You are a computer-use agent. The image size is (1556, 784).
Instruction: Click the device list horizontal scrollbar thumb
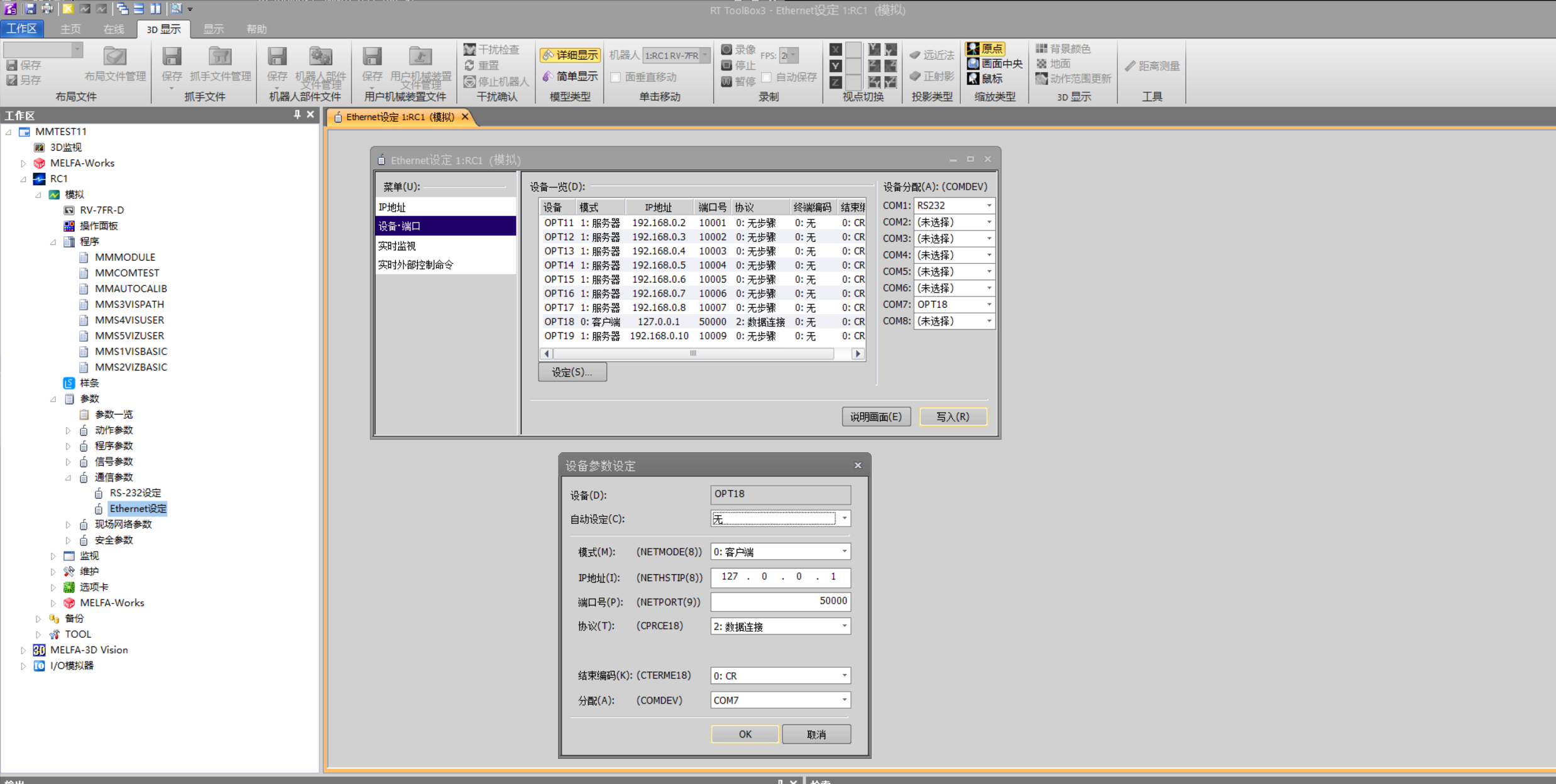[x=693, y=354]
